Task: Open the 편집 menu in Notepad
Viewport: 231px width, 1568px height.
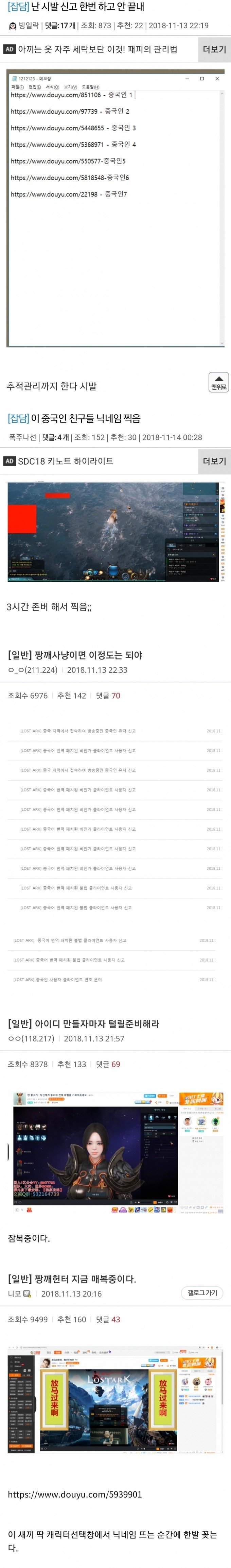Action: pyautogui.click(x=35, y=87)
